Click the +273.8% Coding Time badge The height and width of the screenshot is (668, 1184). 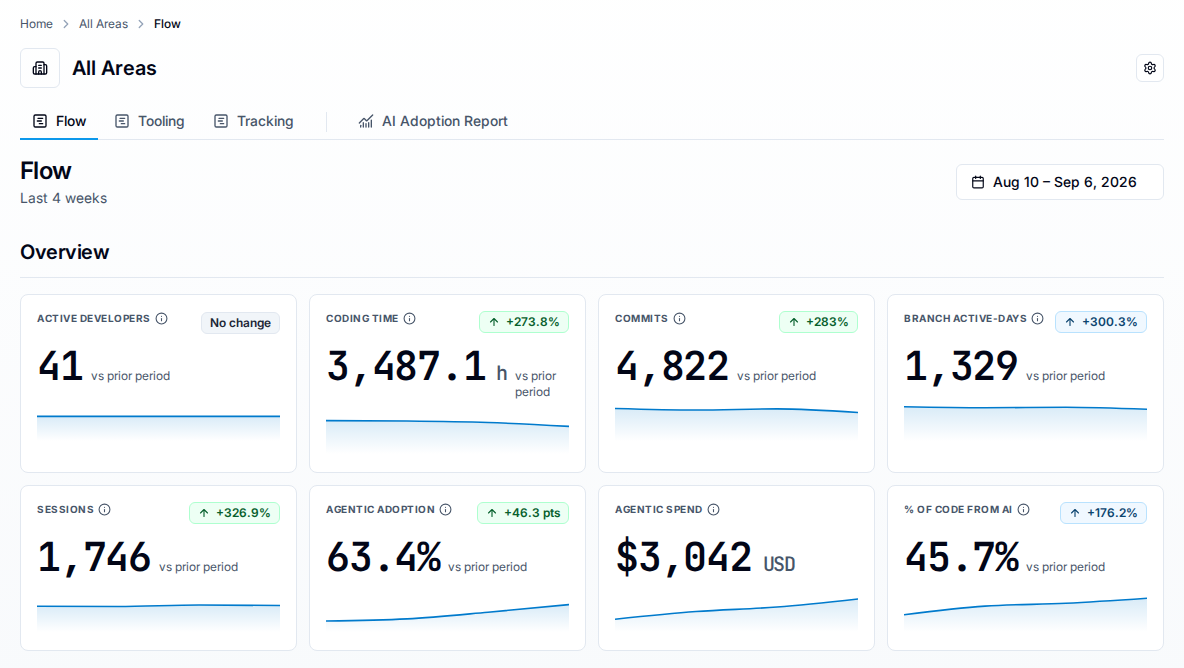coord(524,322)
